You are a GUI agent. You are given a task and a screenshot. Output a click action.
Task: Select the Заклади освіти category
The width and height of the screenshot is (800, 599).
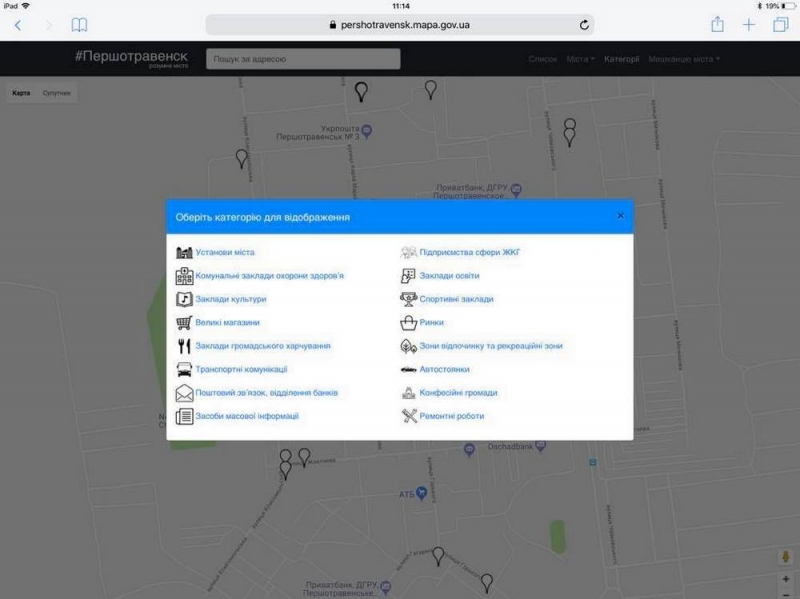[x=449, y=276]
